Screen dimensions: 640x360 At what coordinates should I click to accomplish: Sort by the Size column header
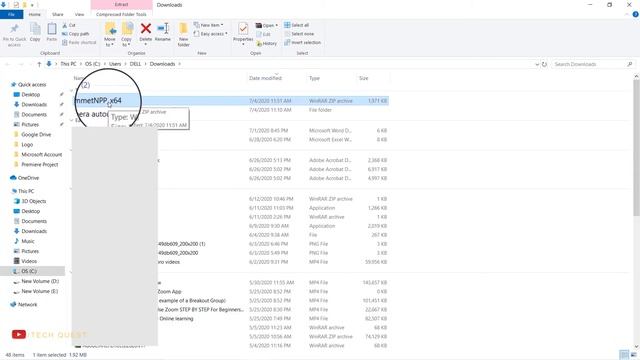click(364, 78)
